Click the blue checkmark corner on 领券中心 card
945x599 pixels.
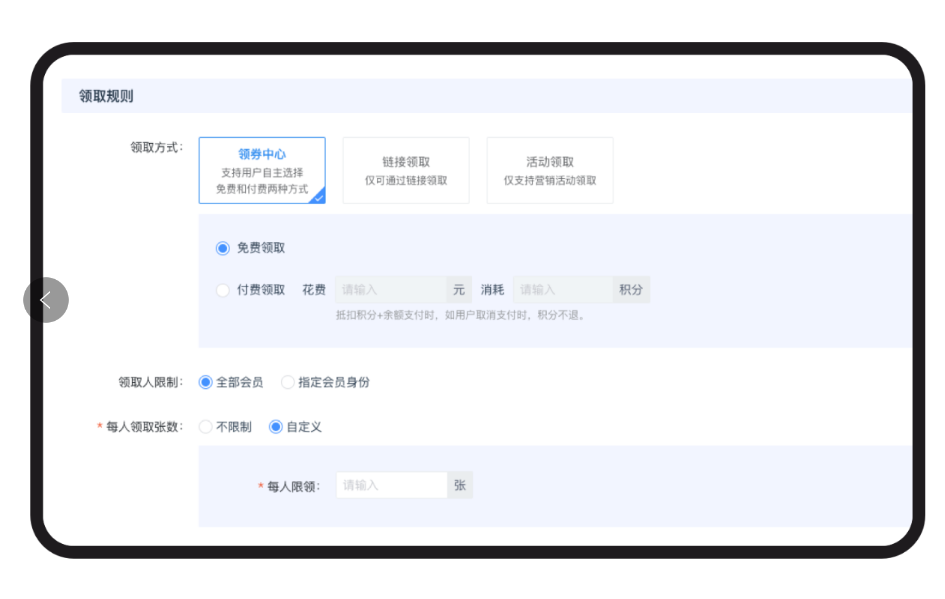318,197
